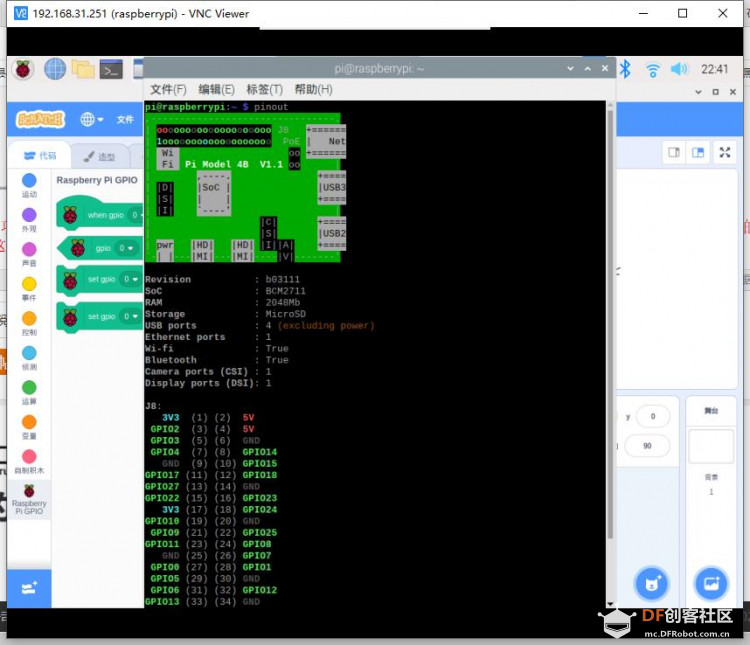
Task: Select the orange 变量 variables category
Action: pyautogui.click(x=29, y=426)
